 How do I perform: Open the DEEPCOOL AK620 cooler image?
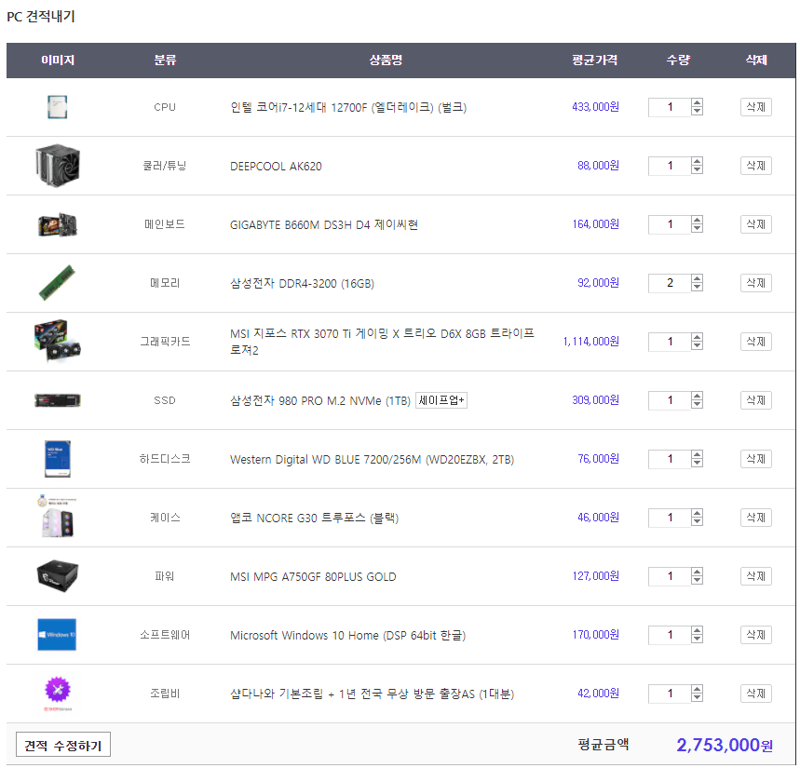(58, 165)
